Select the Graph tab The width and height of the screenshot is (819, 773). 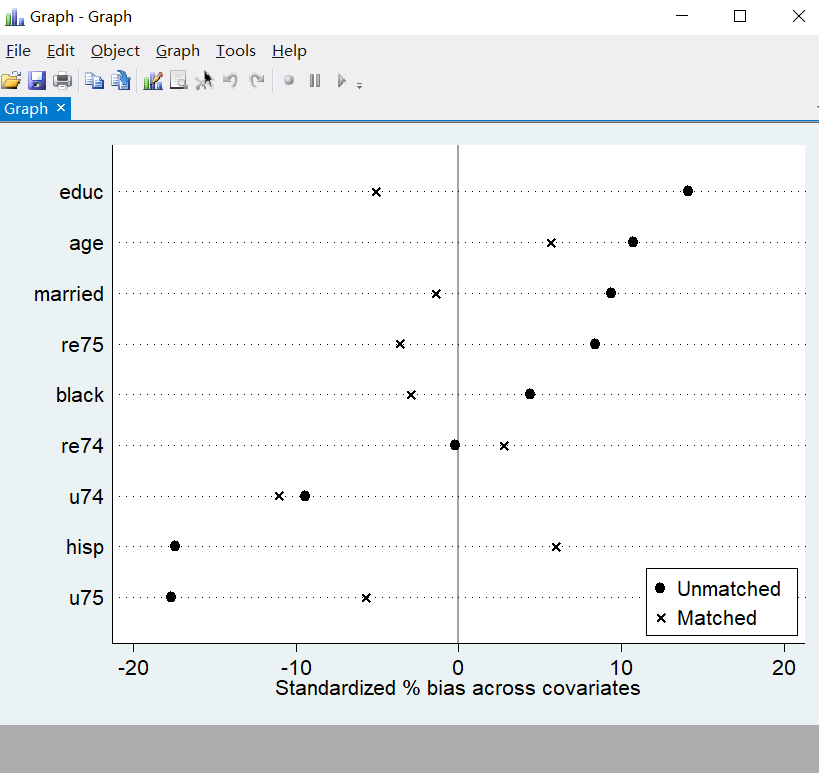(x=26, y=109)
